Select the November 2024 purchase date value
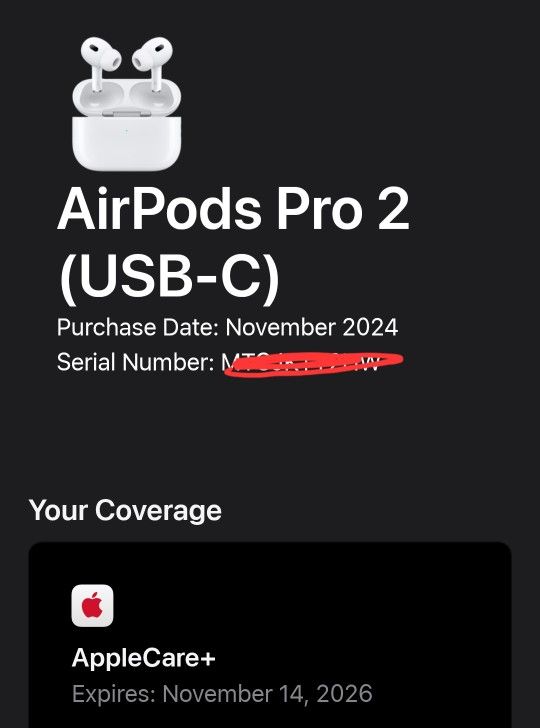Image resolution: width=540 pixels, height=728 pixels. (312, 327)
